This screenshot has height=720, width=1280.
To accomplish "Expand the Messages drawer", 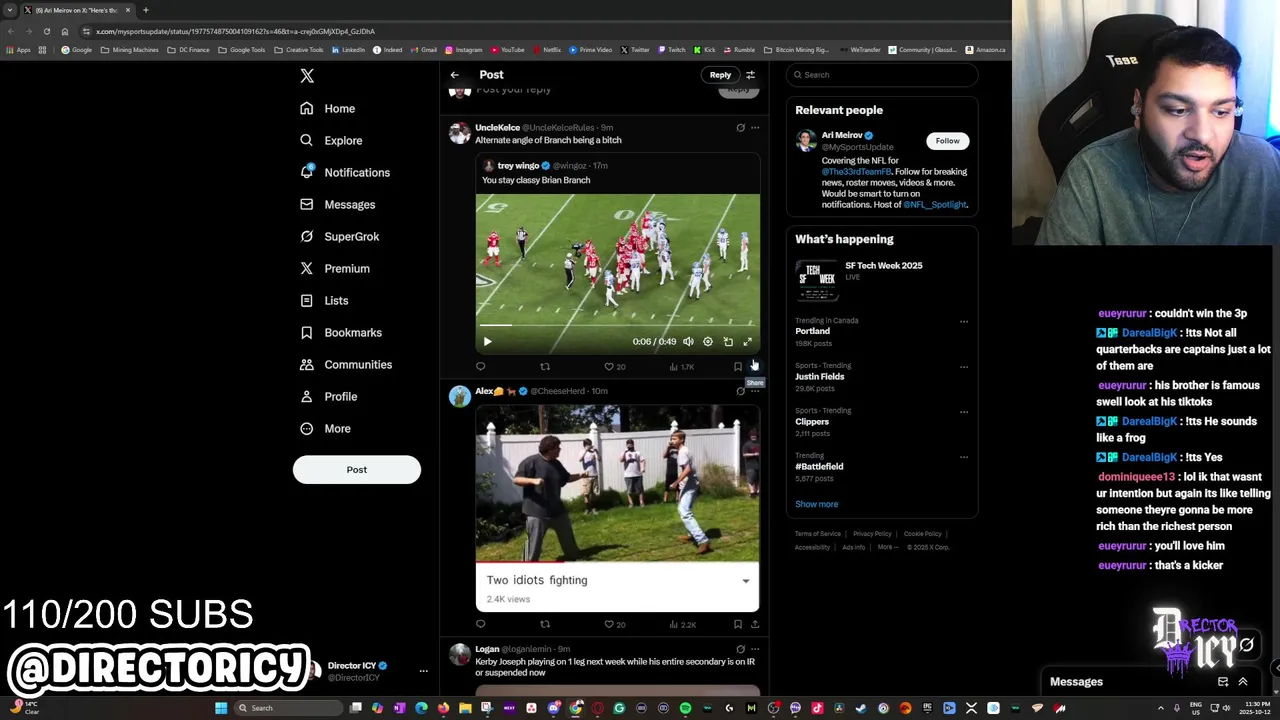I will click(1243, 682).
